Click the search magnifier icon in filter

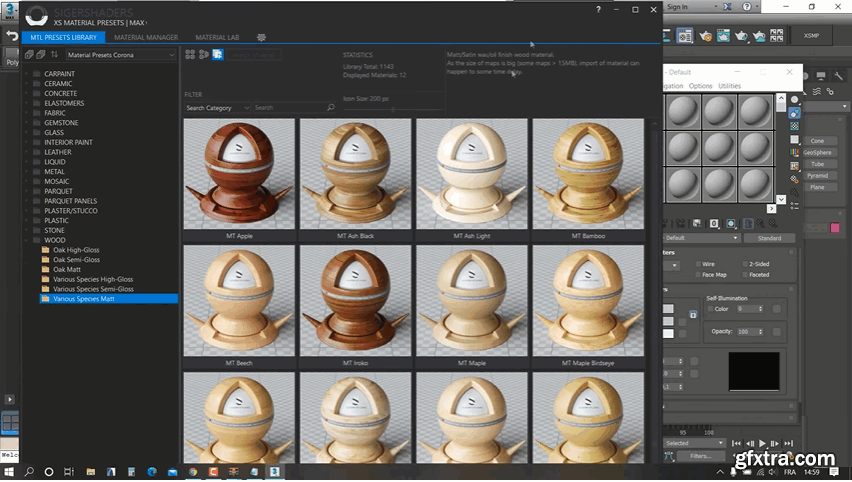(x=331, y=107)
